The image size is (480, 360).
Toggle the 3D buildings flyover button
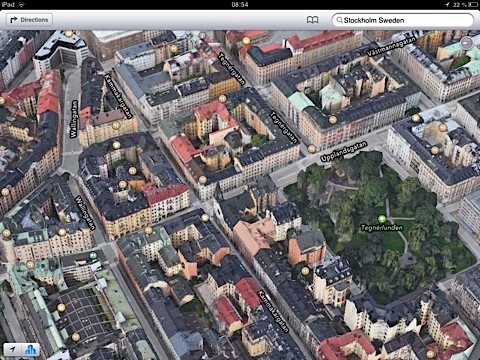click(31, 349)
